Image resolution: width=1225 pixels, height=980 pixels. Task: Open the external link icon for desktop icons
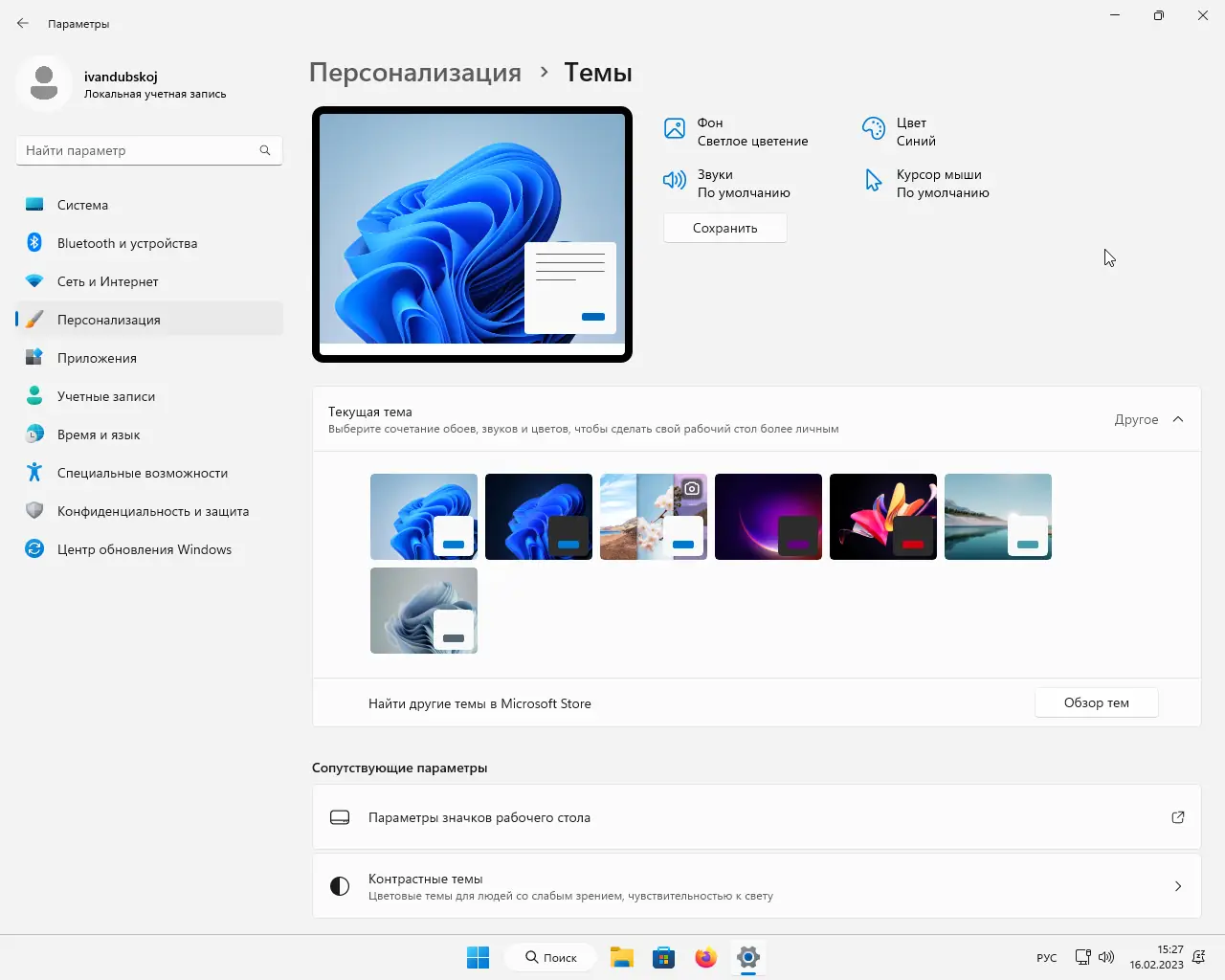point(1178,817)
